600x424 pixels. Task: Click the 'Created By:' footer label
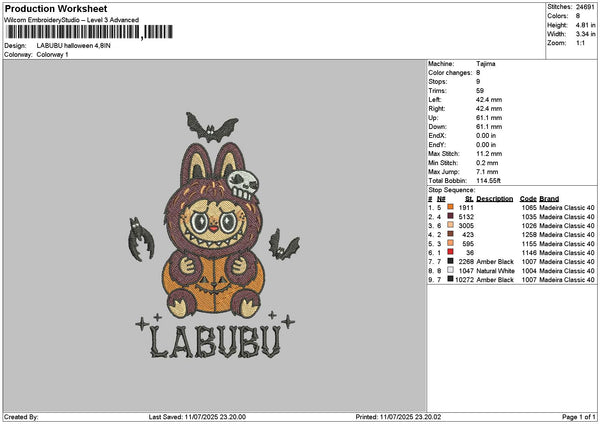coord(21,417)
